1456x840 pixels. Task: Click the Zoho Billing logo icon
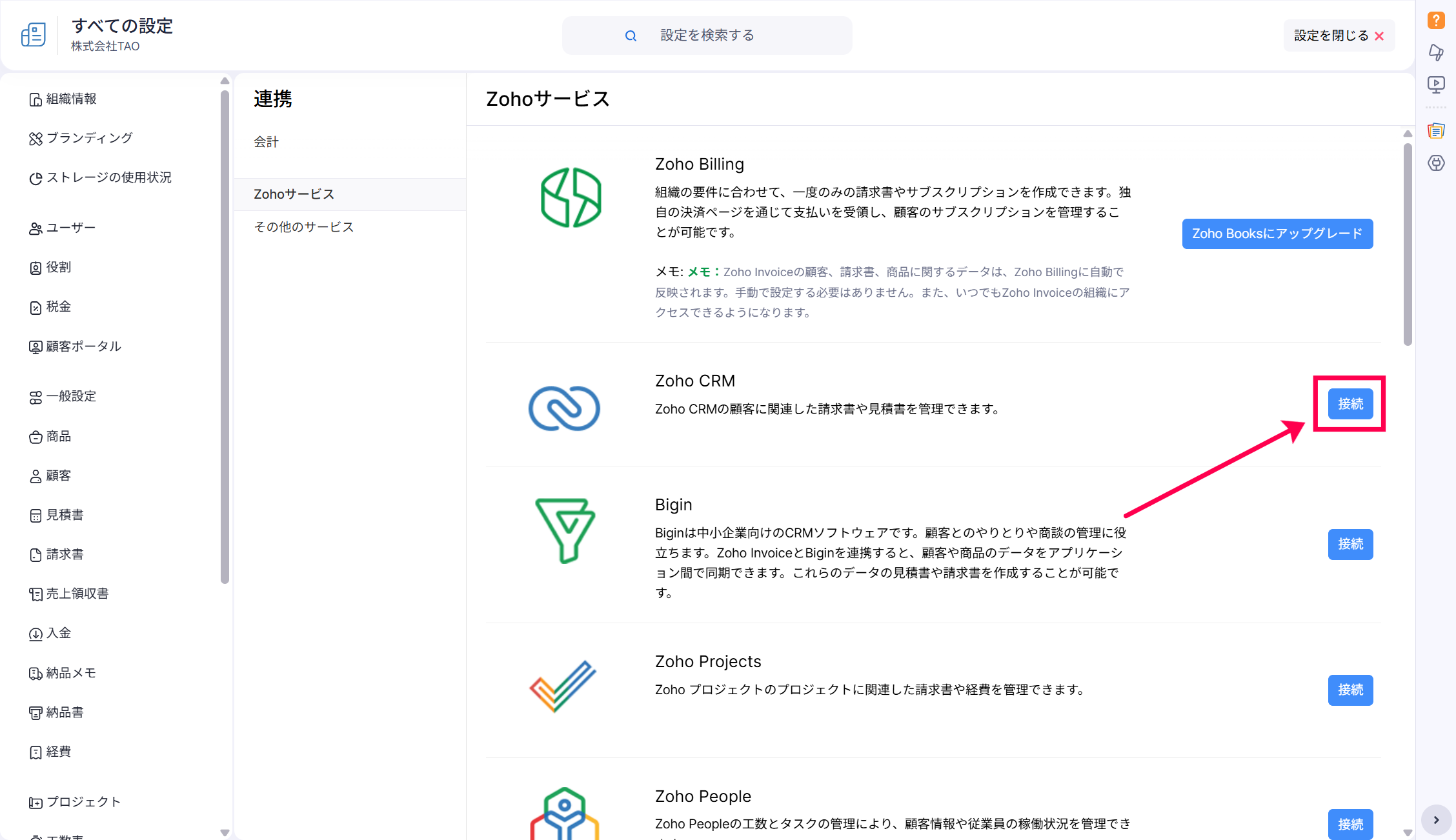point(571,197)
